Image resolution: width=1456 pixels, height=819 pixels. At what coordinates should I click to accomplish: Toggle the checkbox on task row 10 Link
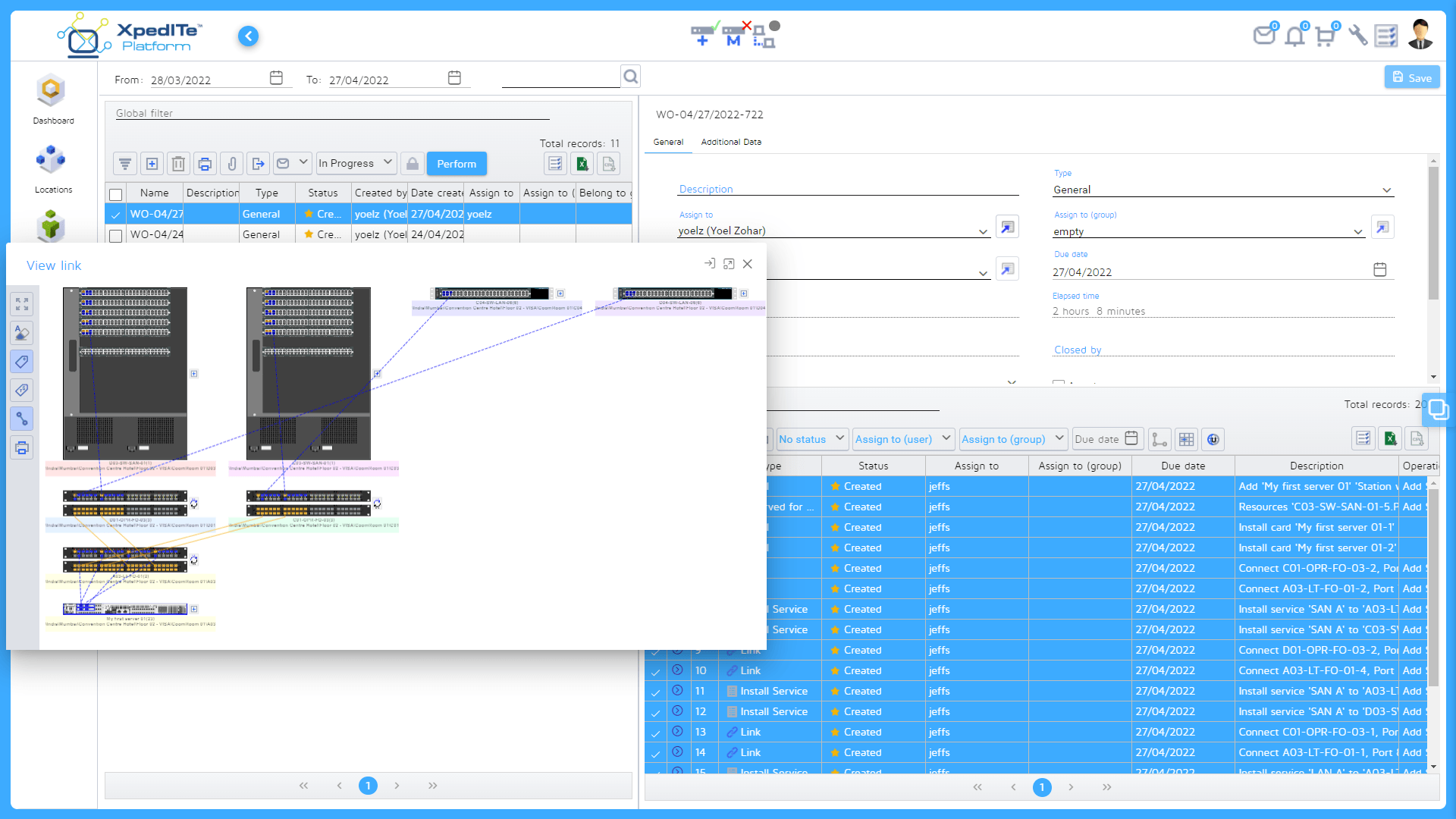tap(656, 670)
